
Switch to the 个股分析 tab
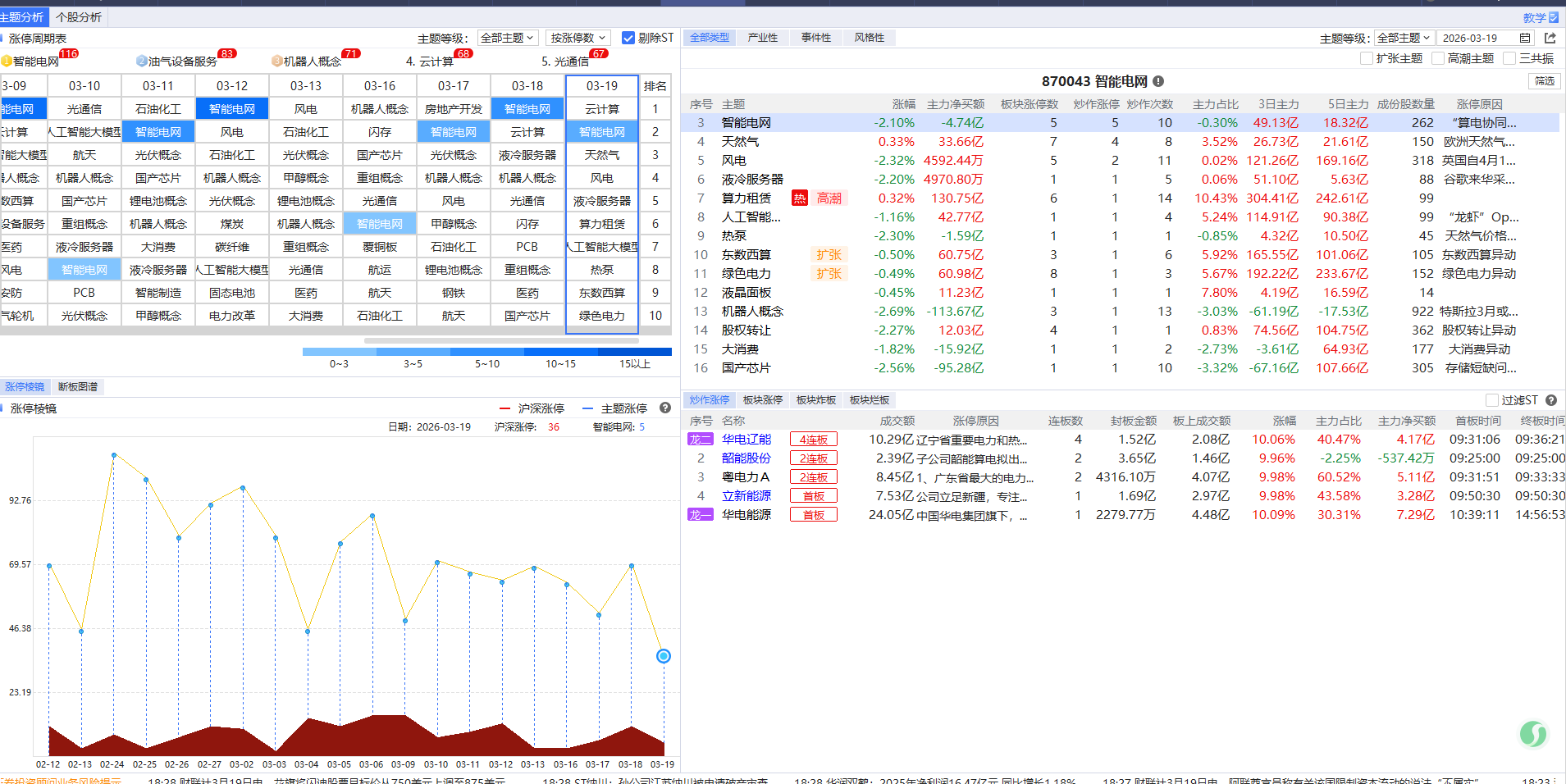coord(79,17)
